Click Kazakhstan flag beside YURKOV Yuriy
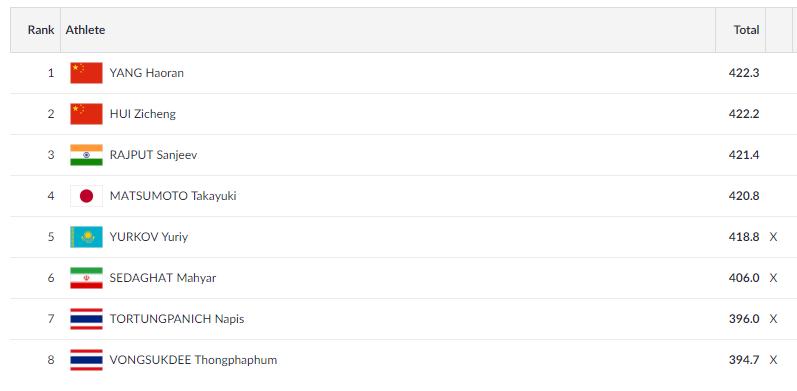The height and width of the screenshot is (391, 797). (86, 237)
